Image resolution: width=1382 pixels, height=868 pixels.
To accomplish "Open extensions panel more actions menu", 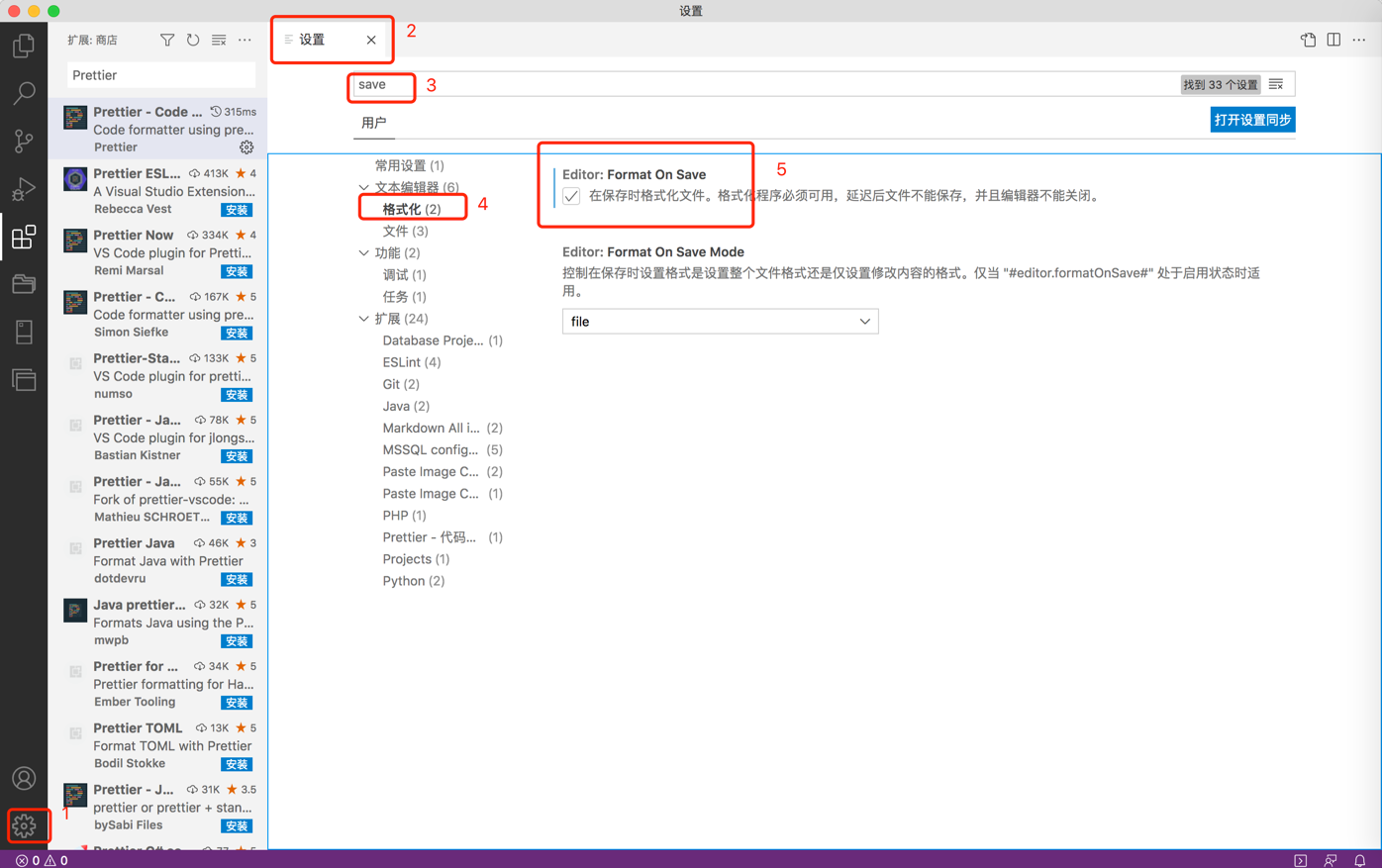I will click(x=245, y=40).
